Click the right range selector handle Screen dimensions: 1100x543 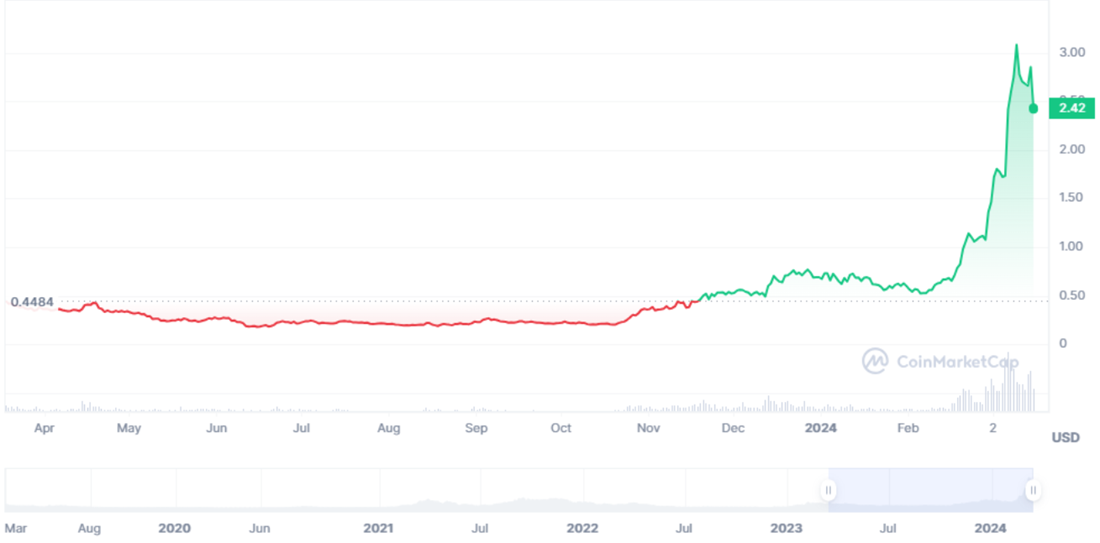tap(1033, 490)
